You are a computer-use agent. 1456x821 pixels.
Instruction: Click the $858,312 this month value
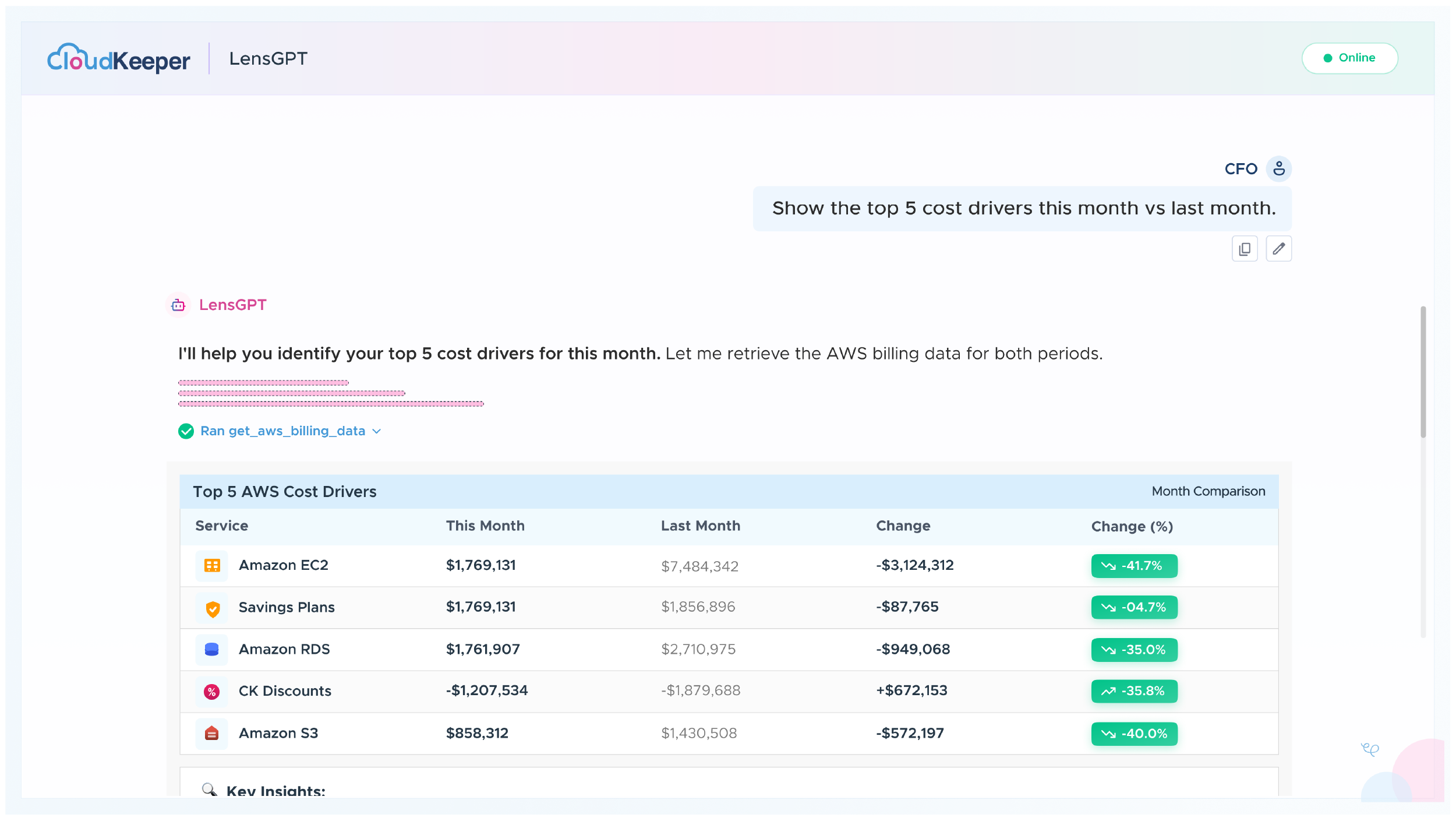477,733
